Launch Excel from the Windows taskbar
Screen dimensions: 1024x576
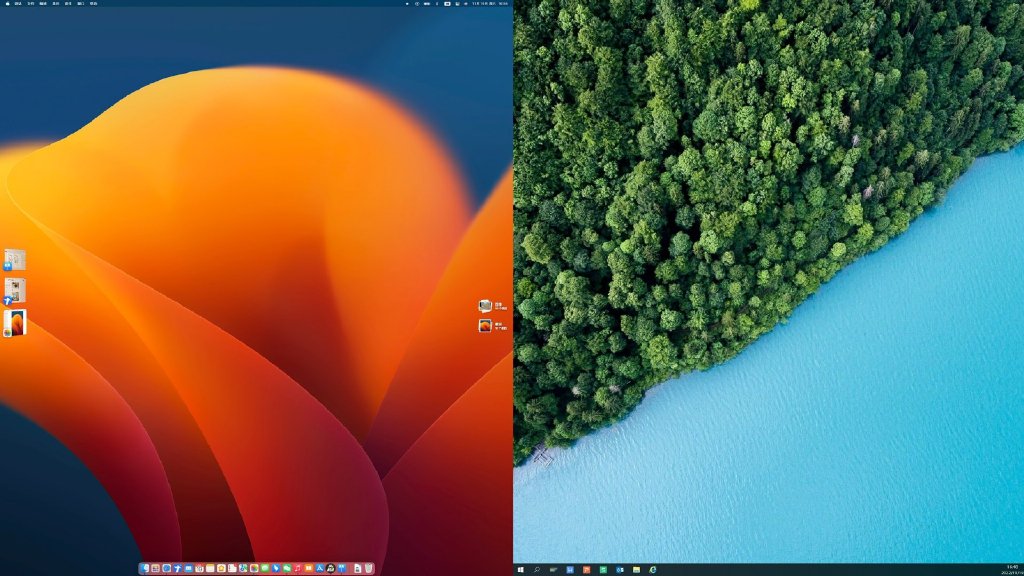pos(603,569)
